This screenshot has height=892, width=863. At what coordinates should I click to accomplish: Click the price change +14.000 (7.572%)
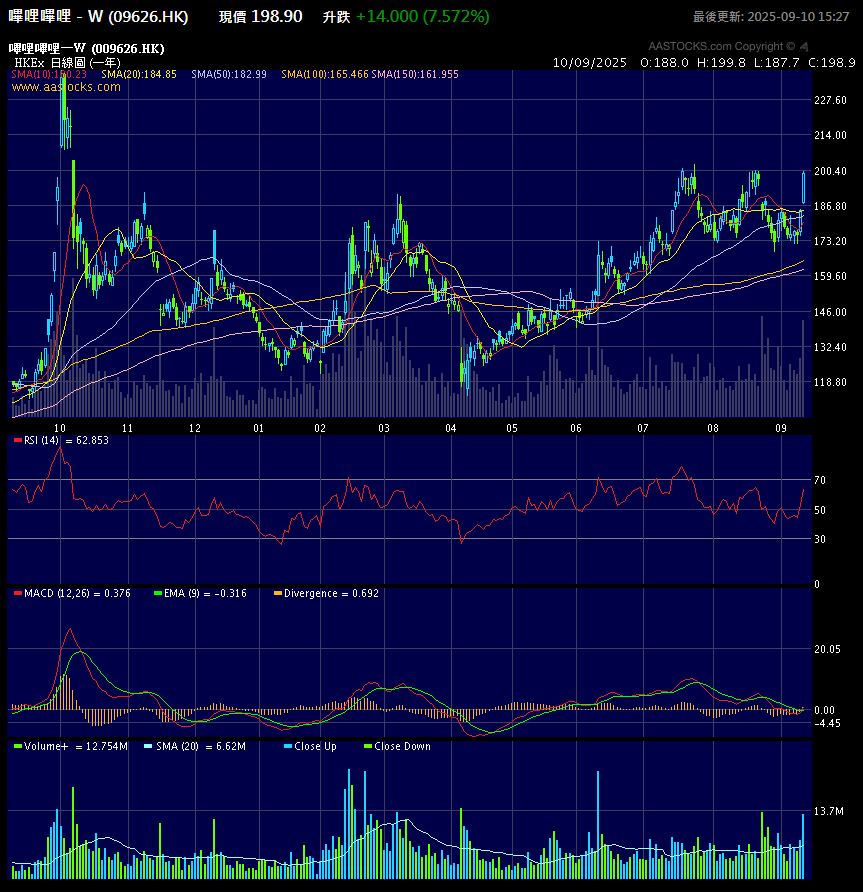pyautogui.click(x=423, y=16)
